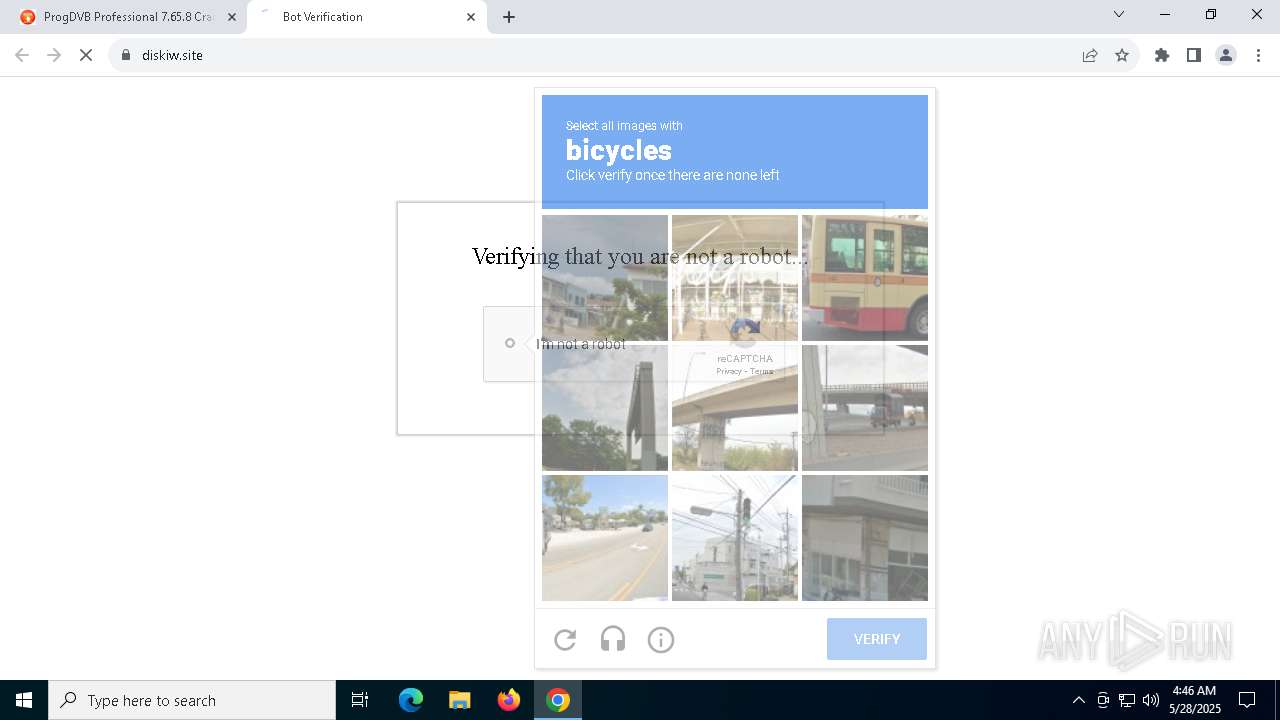Open the Windows Start menu
The image size is (1280, 720).
pos(24,700)
